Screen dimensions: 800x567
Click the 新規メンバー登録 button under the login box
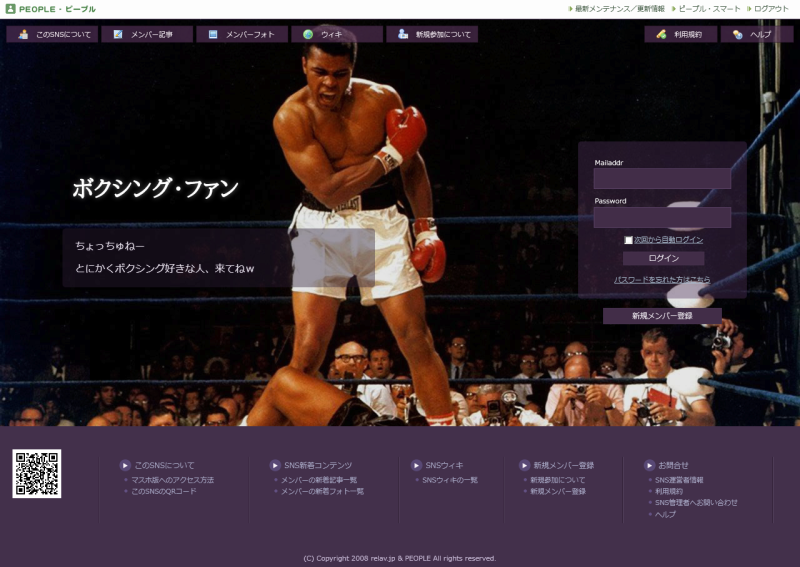coord(662,316)
